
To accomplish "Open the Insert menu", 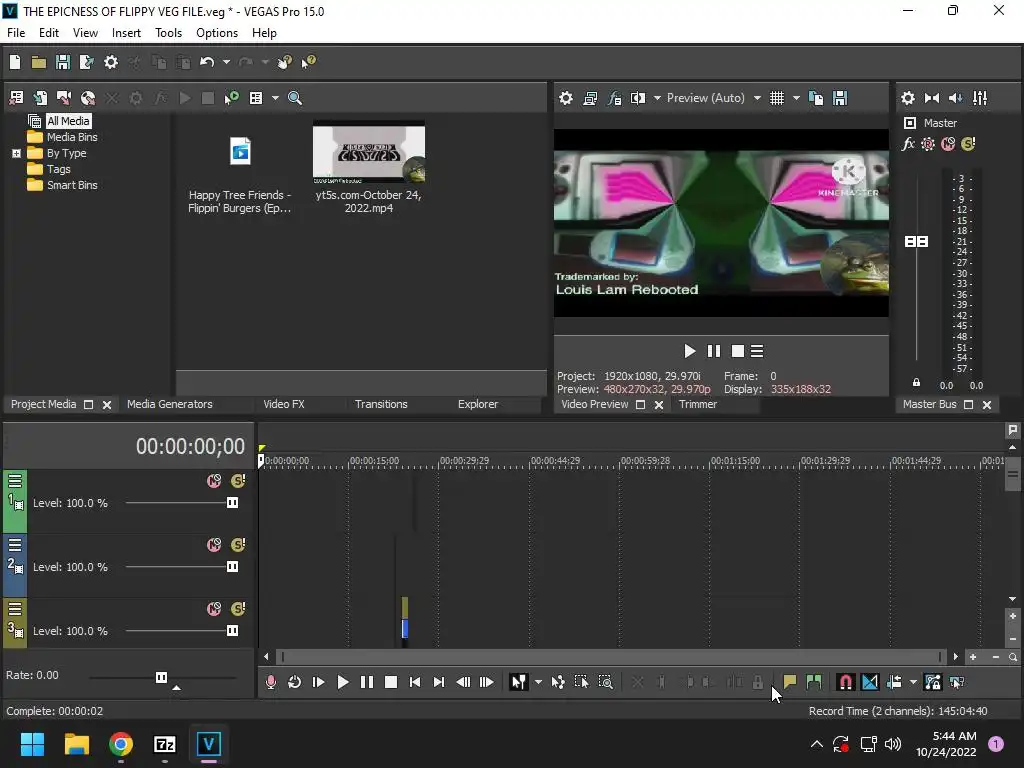I will click(x=126, y=33).
